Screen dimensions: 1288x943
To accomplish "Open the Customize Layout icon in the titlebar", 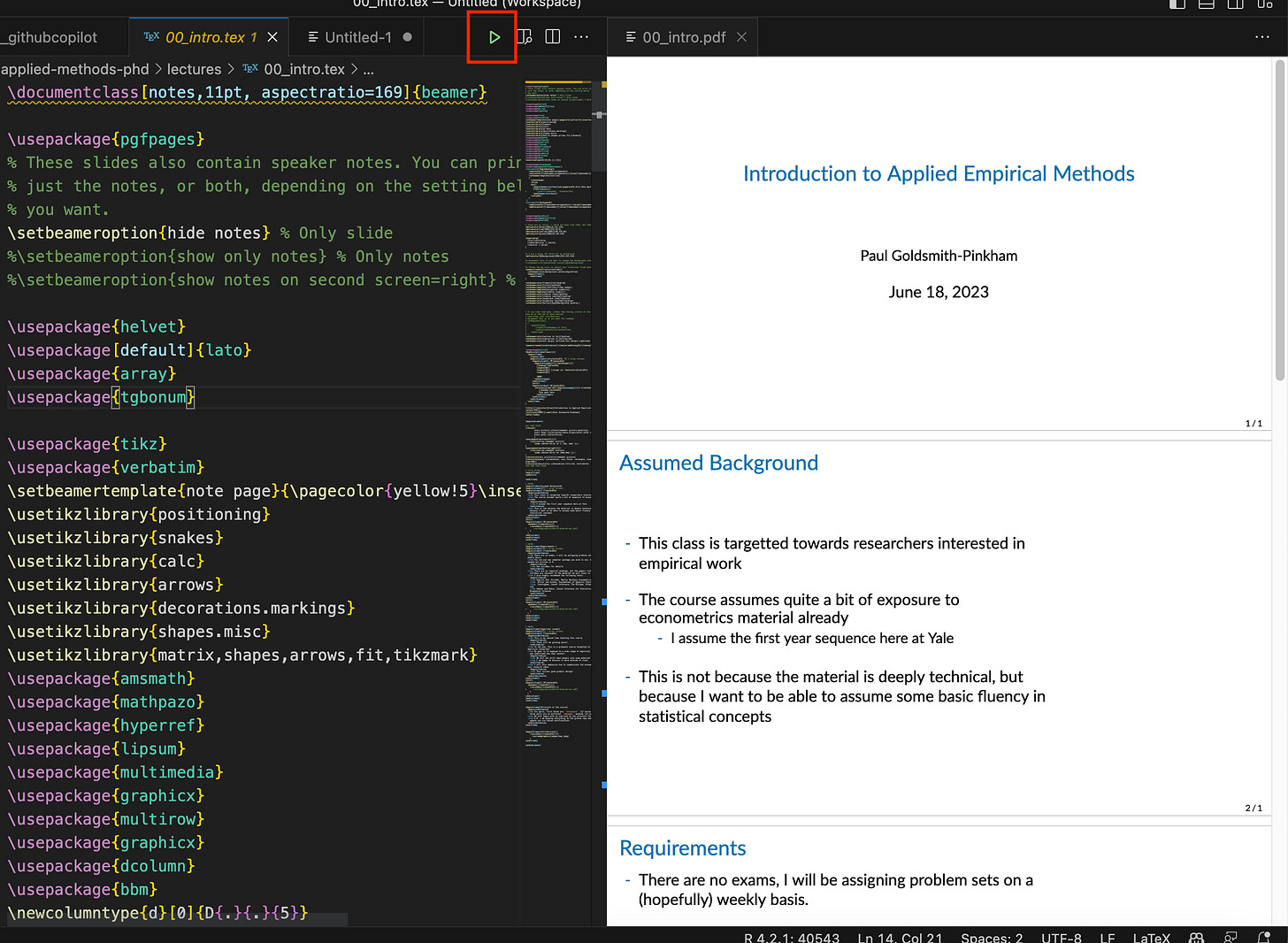I will [x=1265, y=5].
